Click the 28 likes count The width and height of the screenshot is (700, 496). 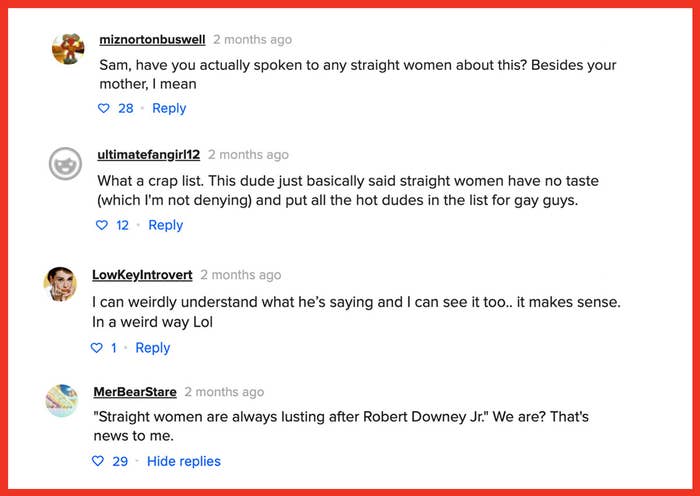pos(126,108)
